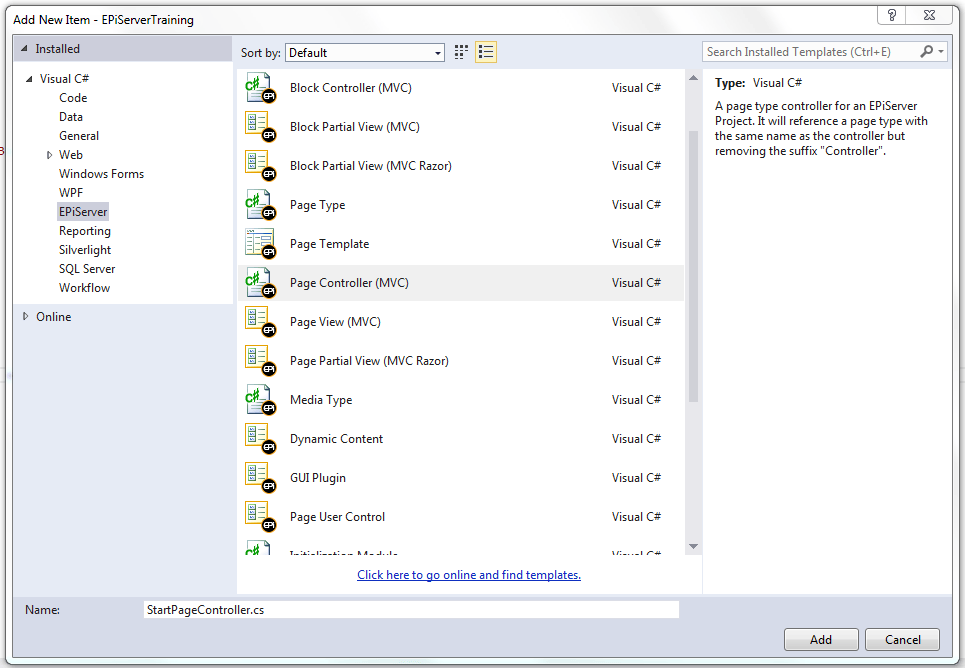Select the Page Template name text
Image resolution: width=965 pixels, height=668 pixels.
click(x=329, y=244)
